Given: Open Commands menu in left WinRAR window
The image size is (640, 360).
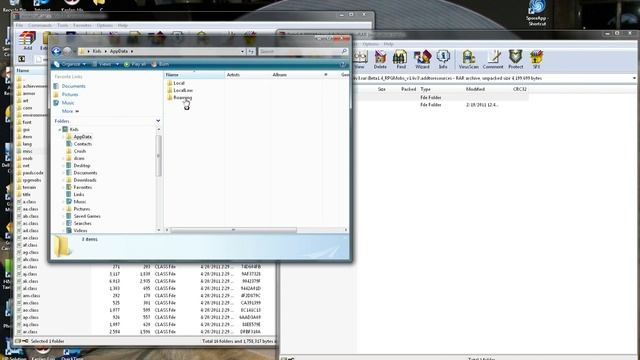Looking at the screenshot, I should [40, 26].
